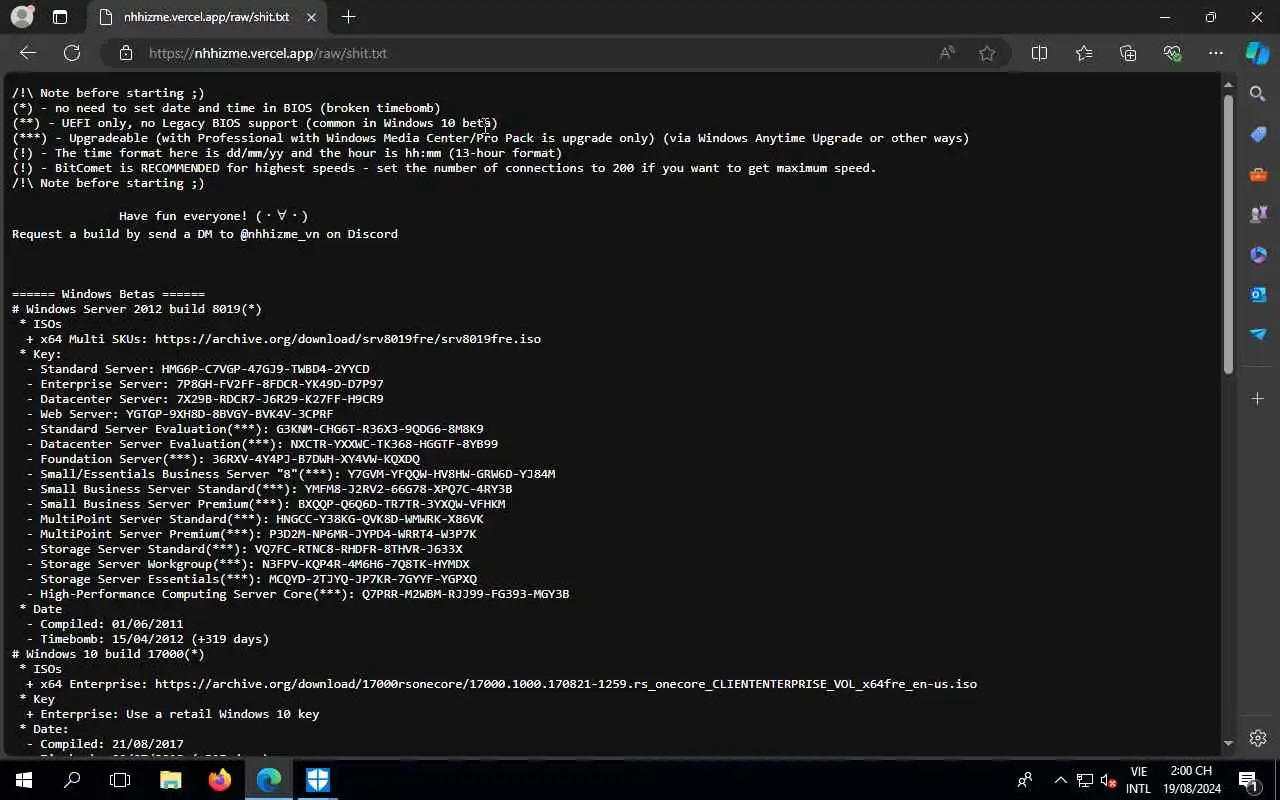The width and height of the screenshot is (1280, 800).
Task: Click the '====== Windows Betas ======' line
Action: [108, 294]
